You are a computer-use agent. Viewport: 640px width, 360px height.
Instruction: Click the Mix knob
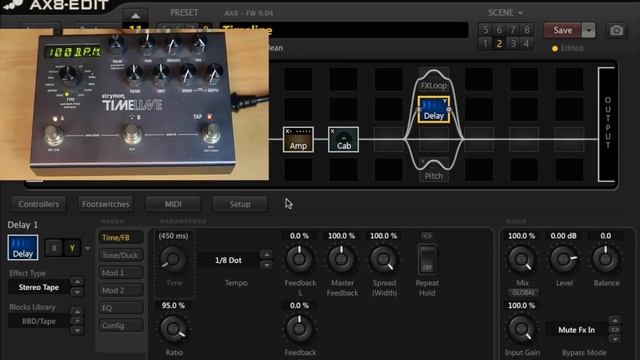point(521,259)
